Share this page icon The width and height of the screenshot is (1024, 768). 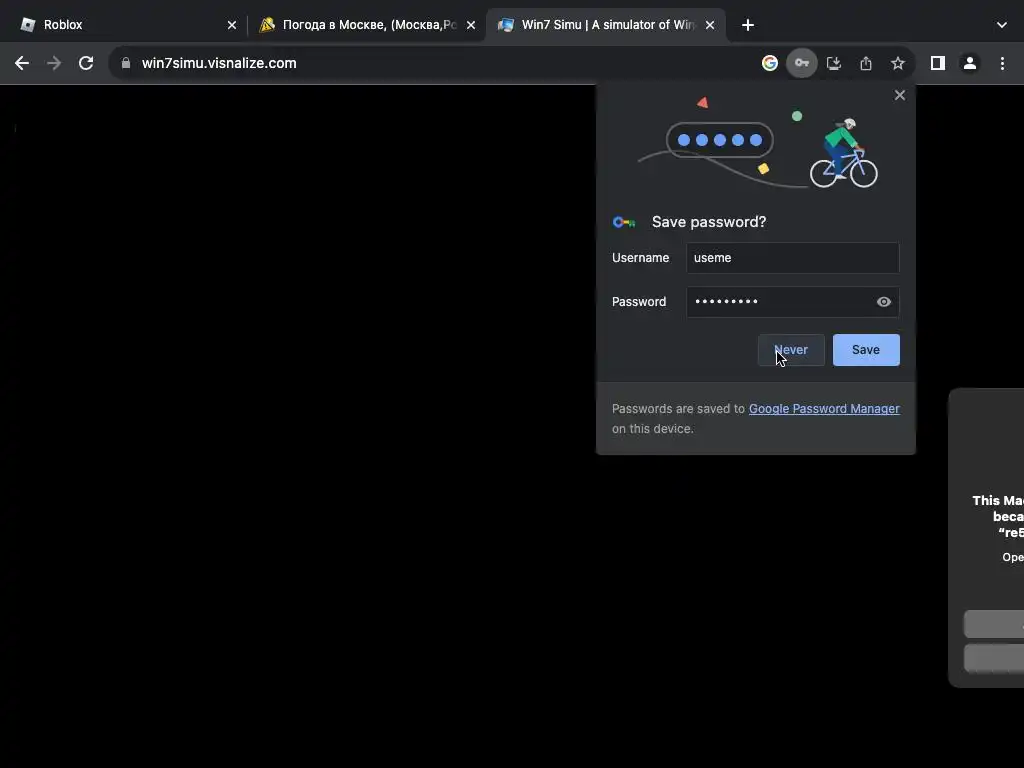coord(866,63)
